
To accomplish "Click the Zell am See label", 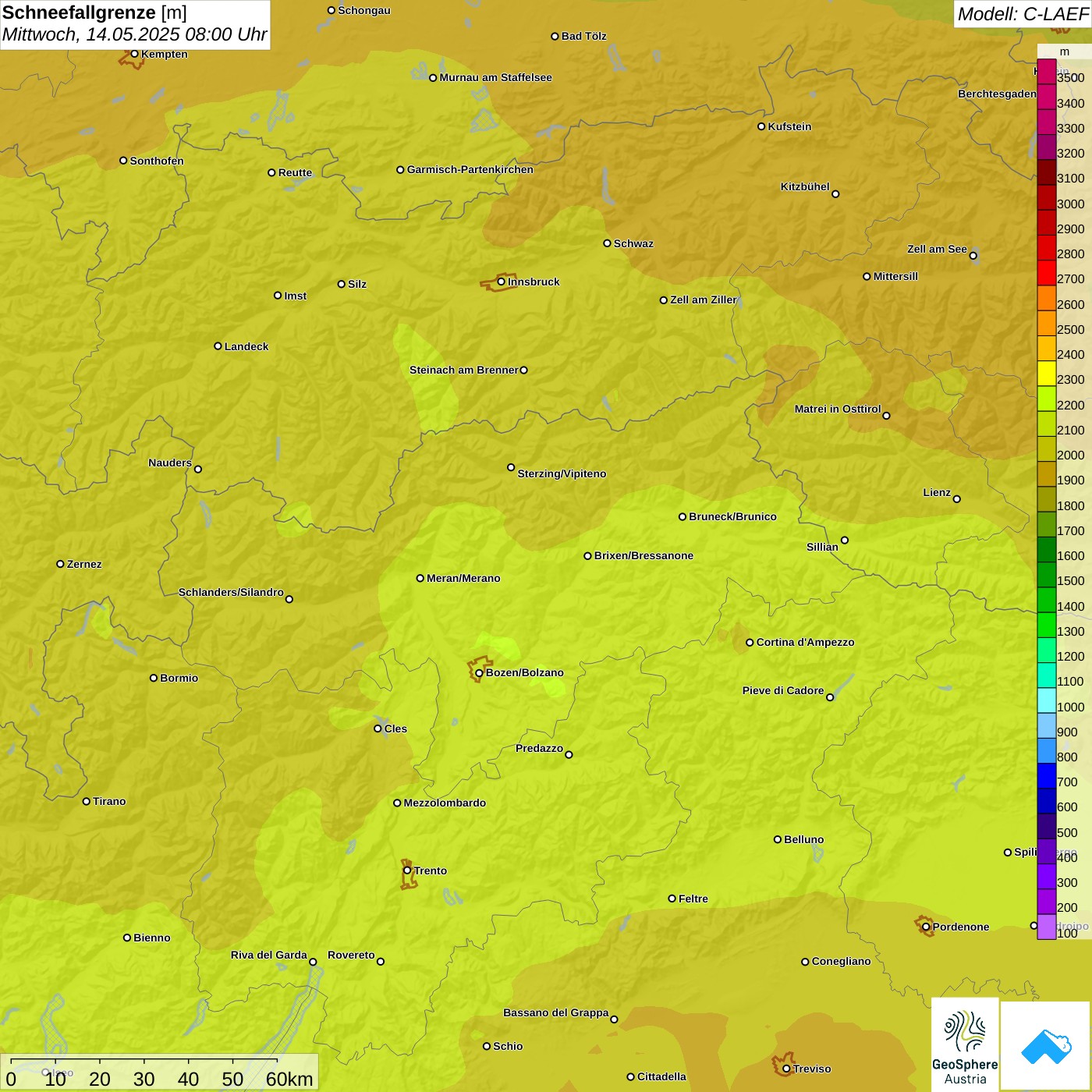I will (x=937, y=249).
